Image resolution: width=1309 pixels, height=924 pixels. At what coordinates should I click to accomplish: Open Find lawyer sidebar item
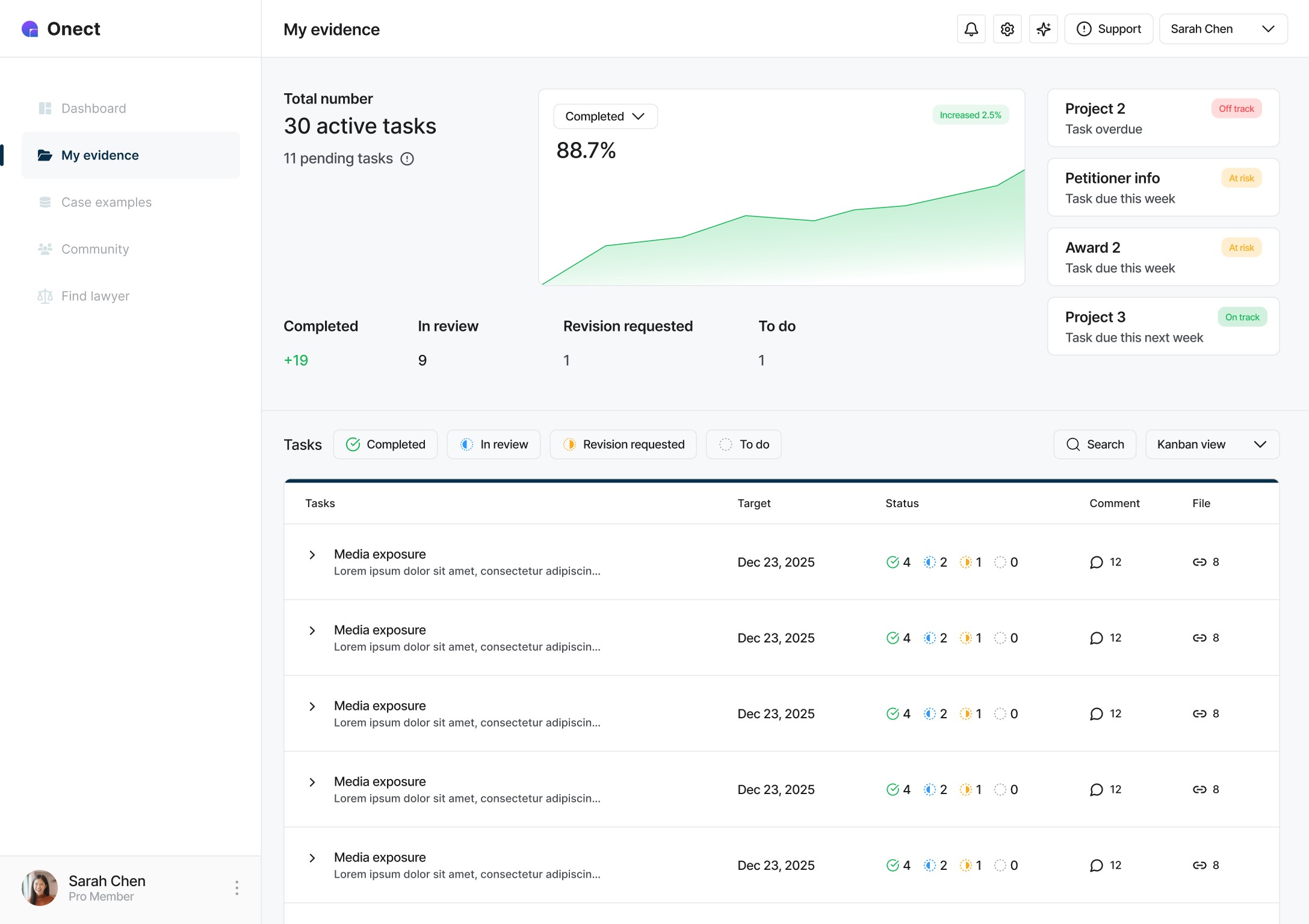coord(95,296)
